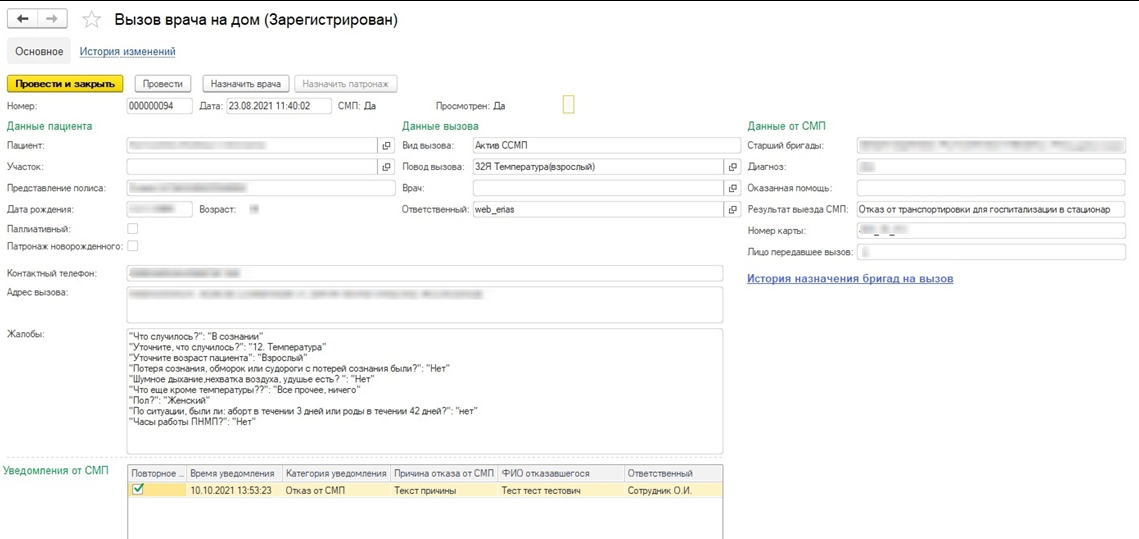This screenshot has width=1139, height=539.
Task: Click the open icon beside Участок field
Action: tap(387, 167)
